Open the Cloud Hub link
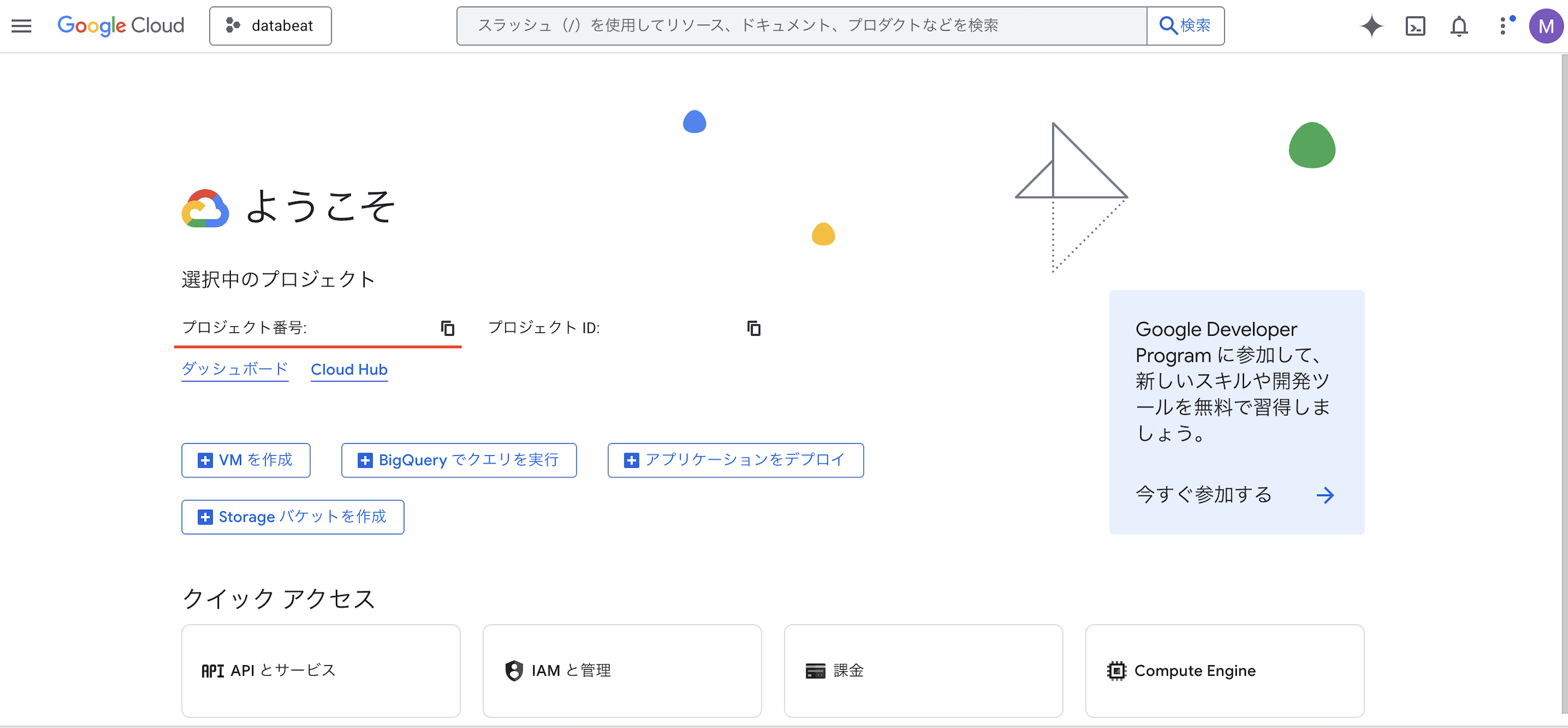 click(x=349, y=369)
